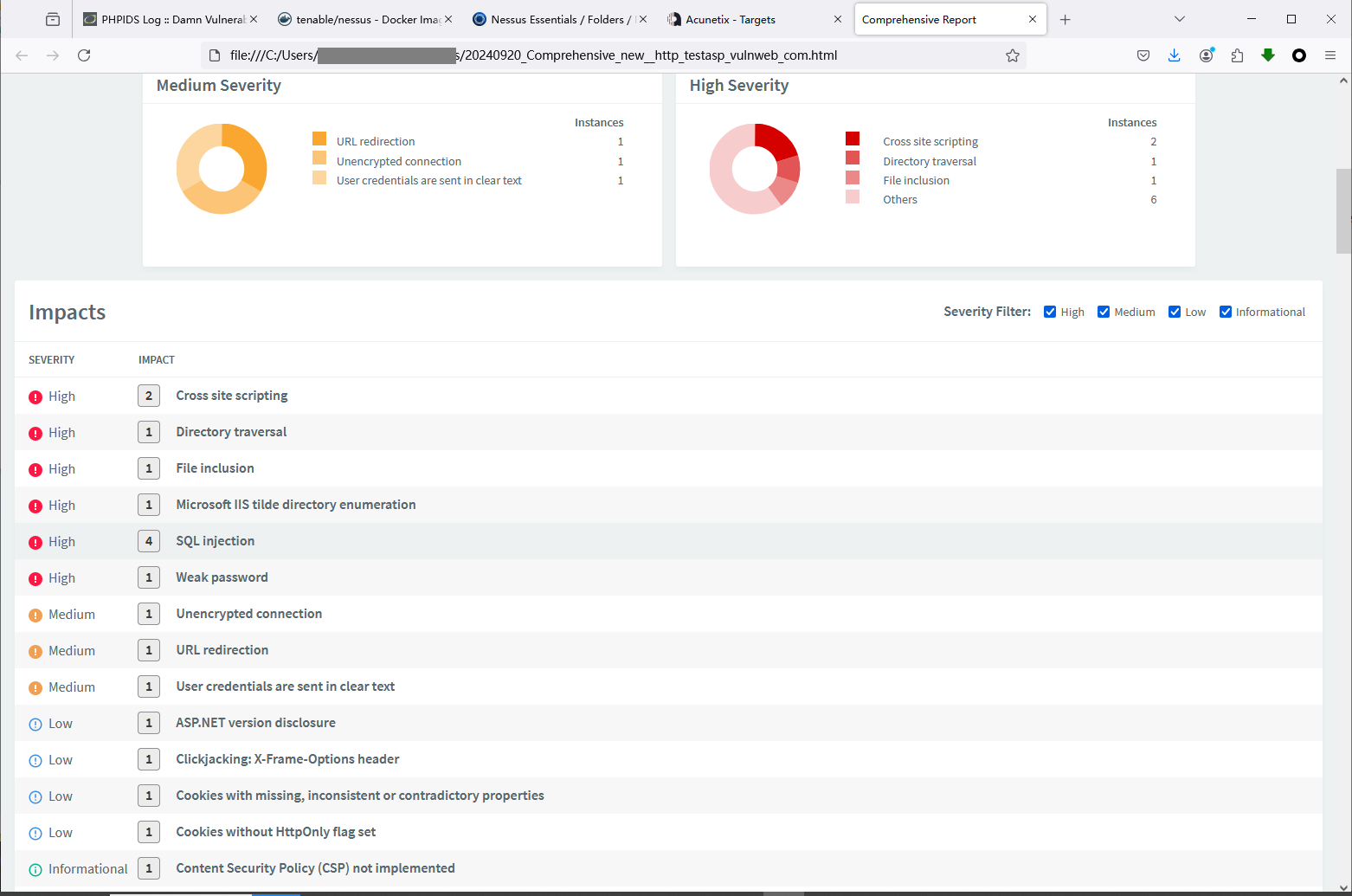The height and width of the screenshot is (896, 1352).
Task: Click Weak password impact entry
Action: tap(222, 577)
